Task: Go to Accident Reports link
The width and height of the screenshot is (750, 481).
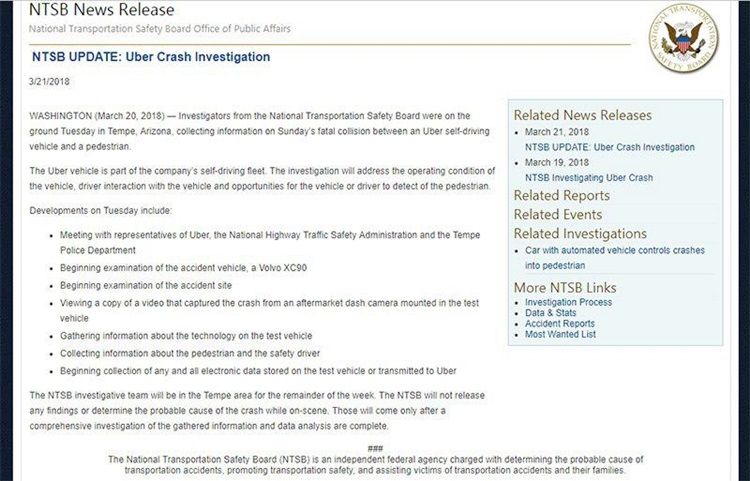Action: tap(560, 324)
